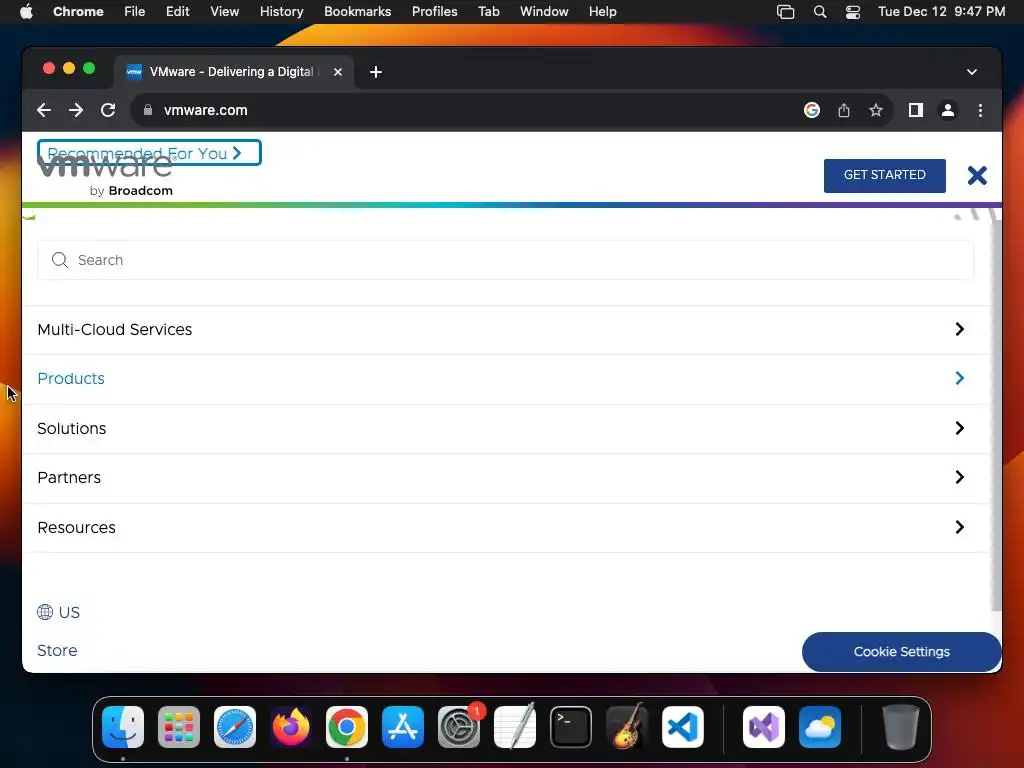This screenshot has height=768, width=1024.
Task: Expand the Partners chevron
Action: pyautogui.click(x=959, y=477)
